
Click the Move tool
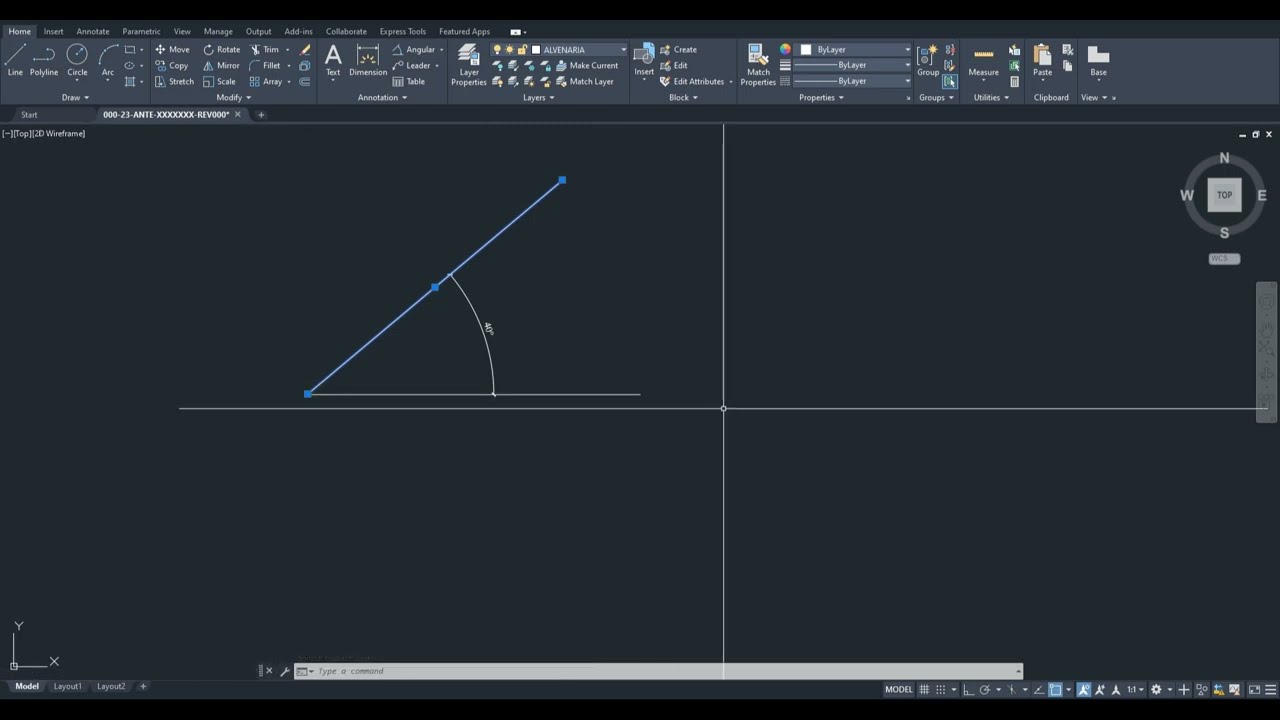point(172,49)
